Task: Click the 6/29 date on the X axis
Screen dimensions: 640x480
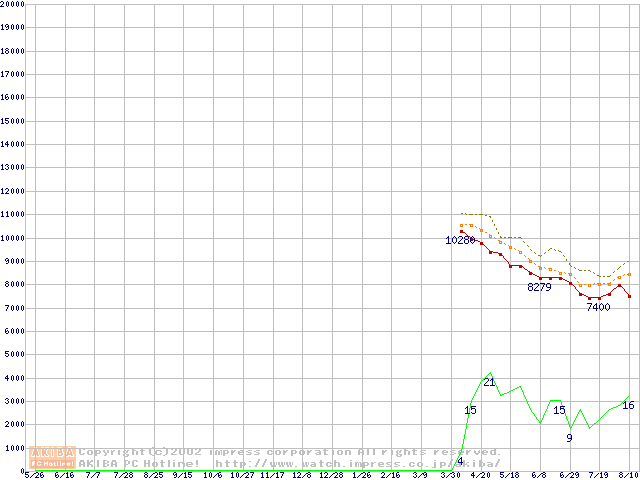Action: tap(569, 476)
